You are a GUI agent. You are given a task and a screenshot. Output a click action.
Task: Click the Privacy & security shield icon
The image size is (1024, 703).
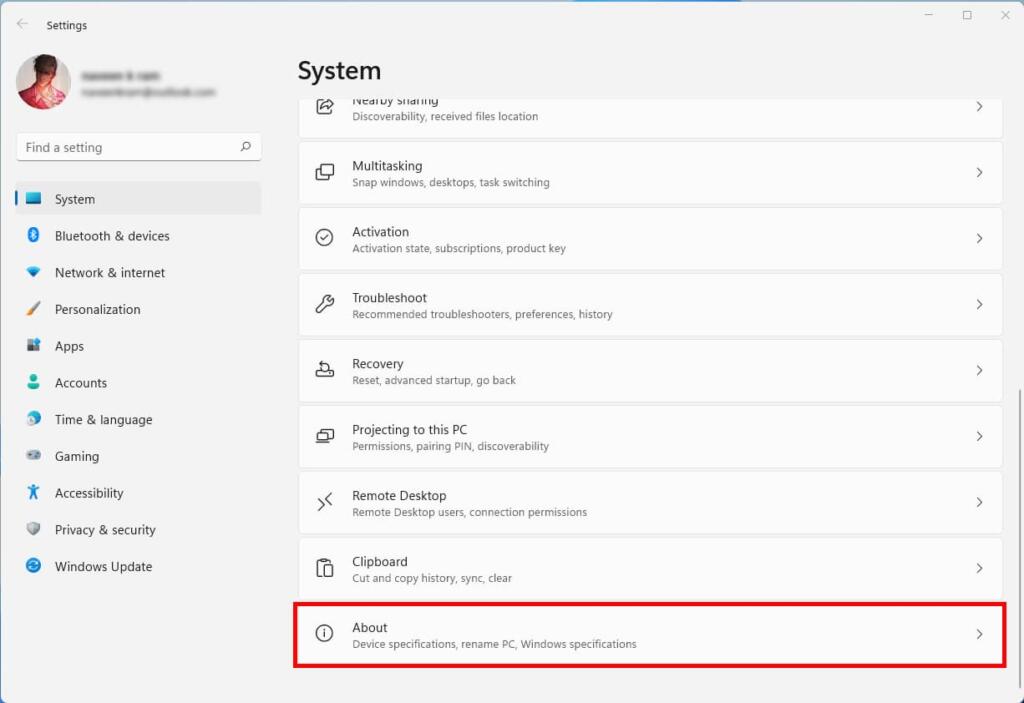33,529
